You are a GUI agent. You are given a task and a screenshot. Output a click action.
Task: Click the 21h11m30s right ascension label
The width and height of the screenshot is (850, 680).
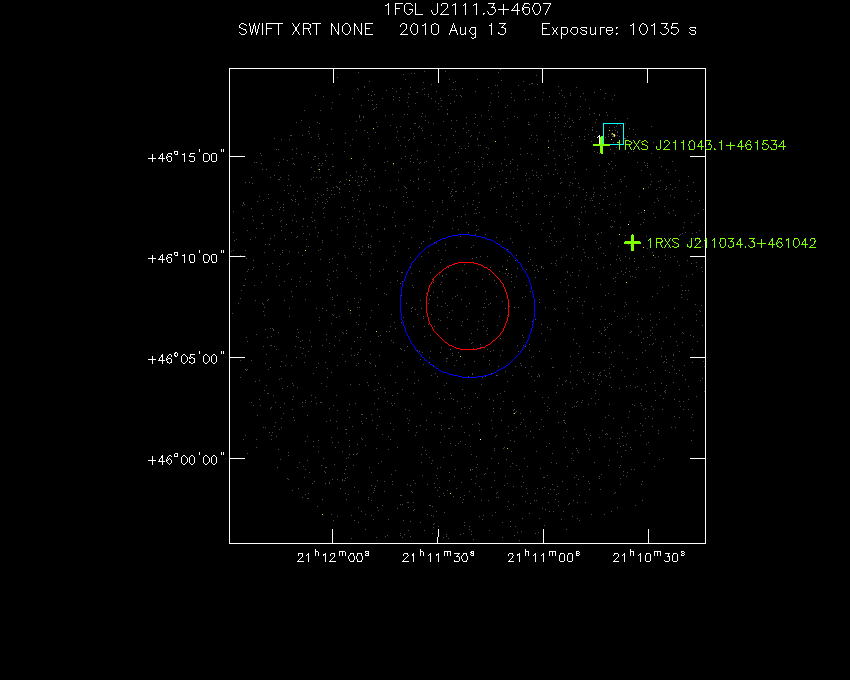click(x=438, y=556)
